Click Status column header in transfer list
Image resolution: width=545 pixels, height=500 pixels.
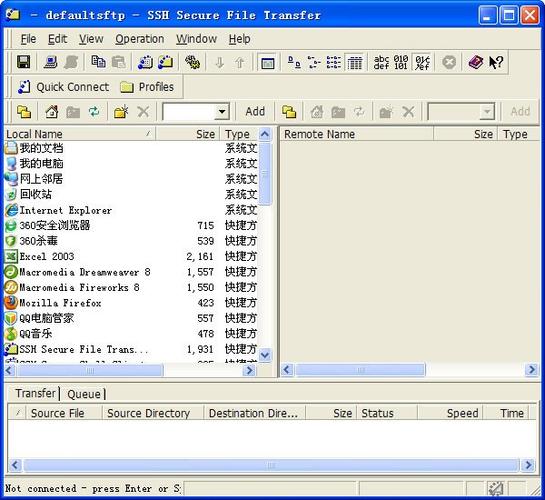(387, 413)
